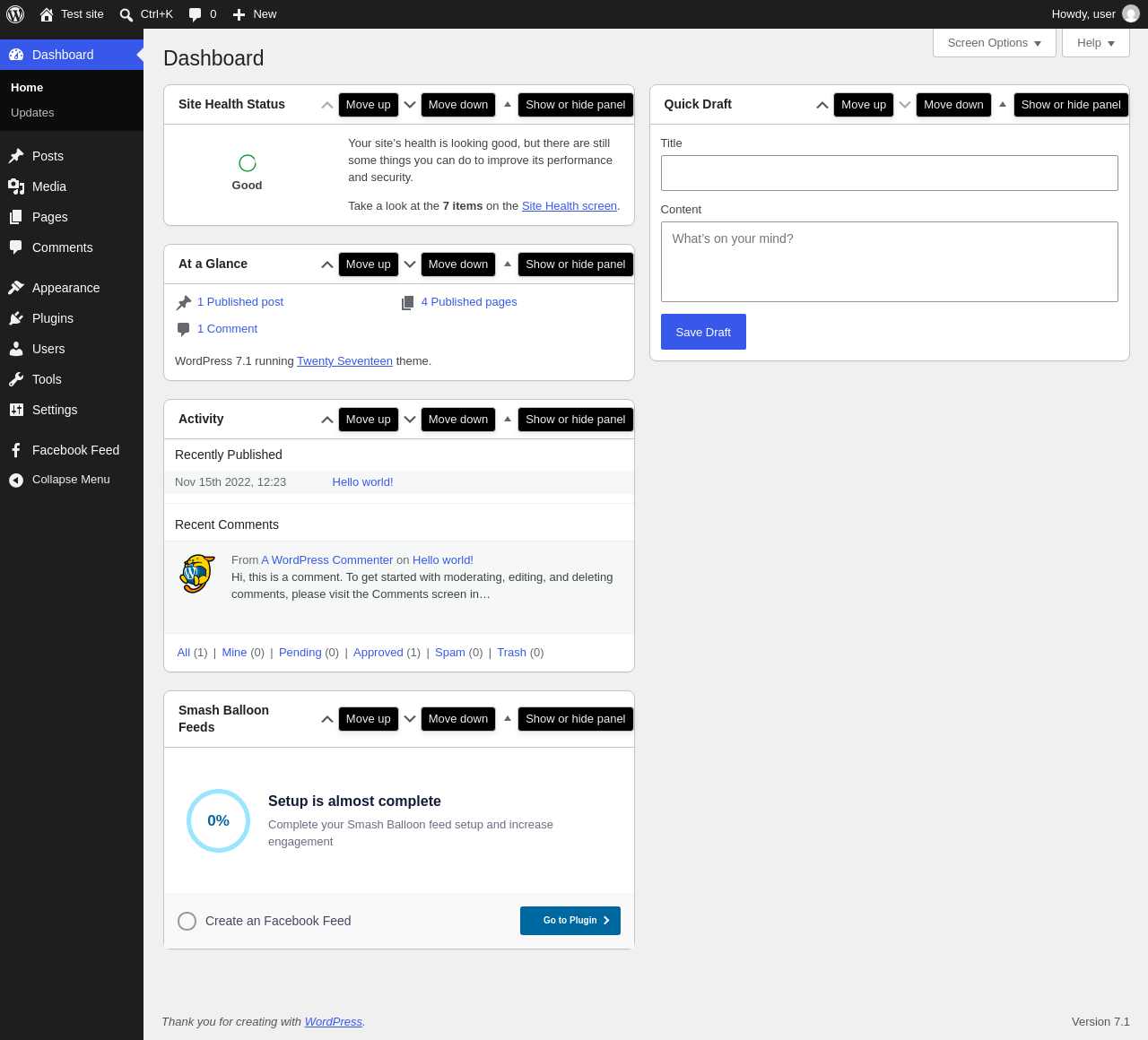Click the Go to Plugin button
The width and height of the screenshot is (1148, 1040).
[570, 921]
